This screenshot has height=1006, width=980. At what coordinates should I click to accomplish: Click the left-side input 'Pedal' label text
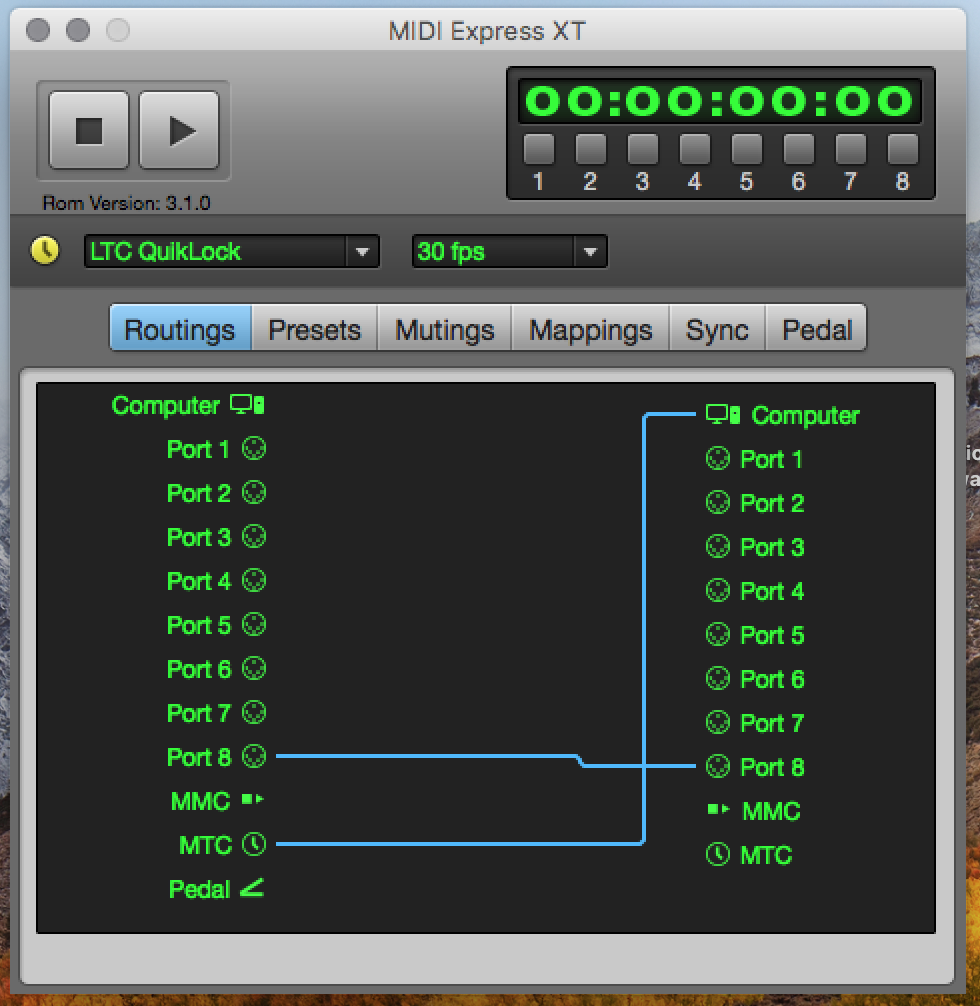(x=199, y=889)
